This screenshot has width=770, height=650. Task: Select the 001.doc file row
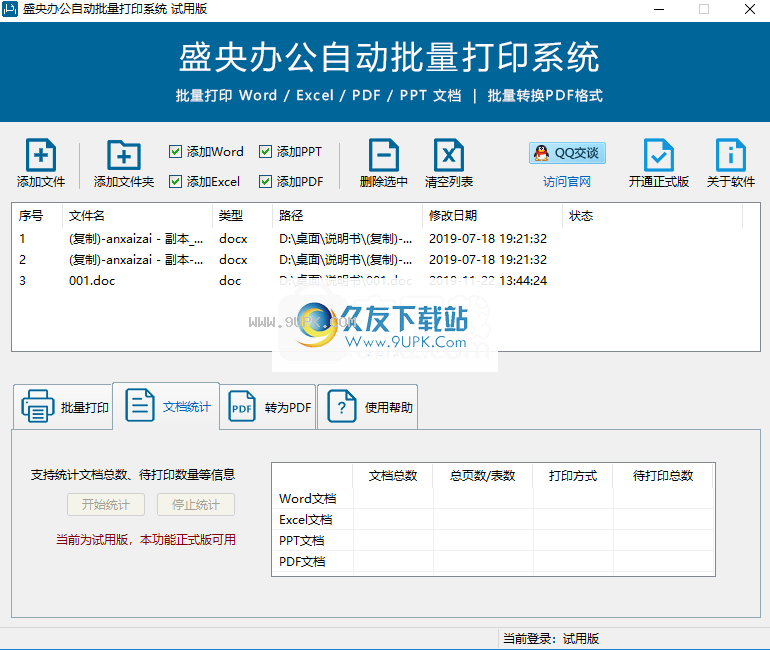385,281
